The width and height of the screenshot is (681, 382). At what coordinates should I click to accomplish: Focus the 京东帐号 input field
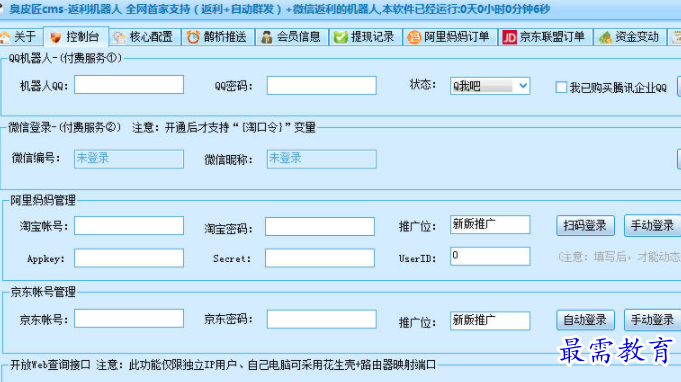129,318
